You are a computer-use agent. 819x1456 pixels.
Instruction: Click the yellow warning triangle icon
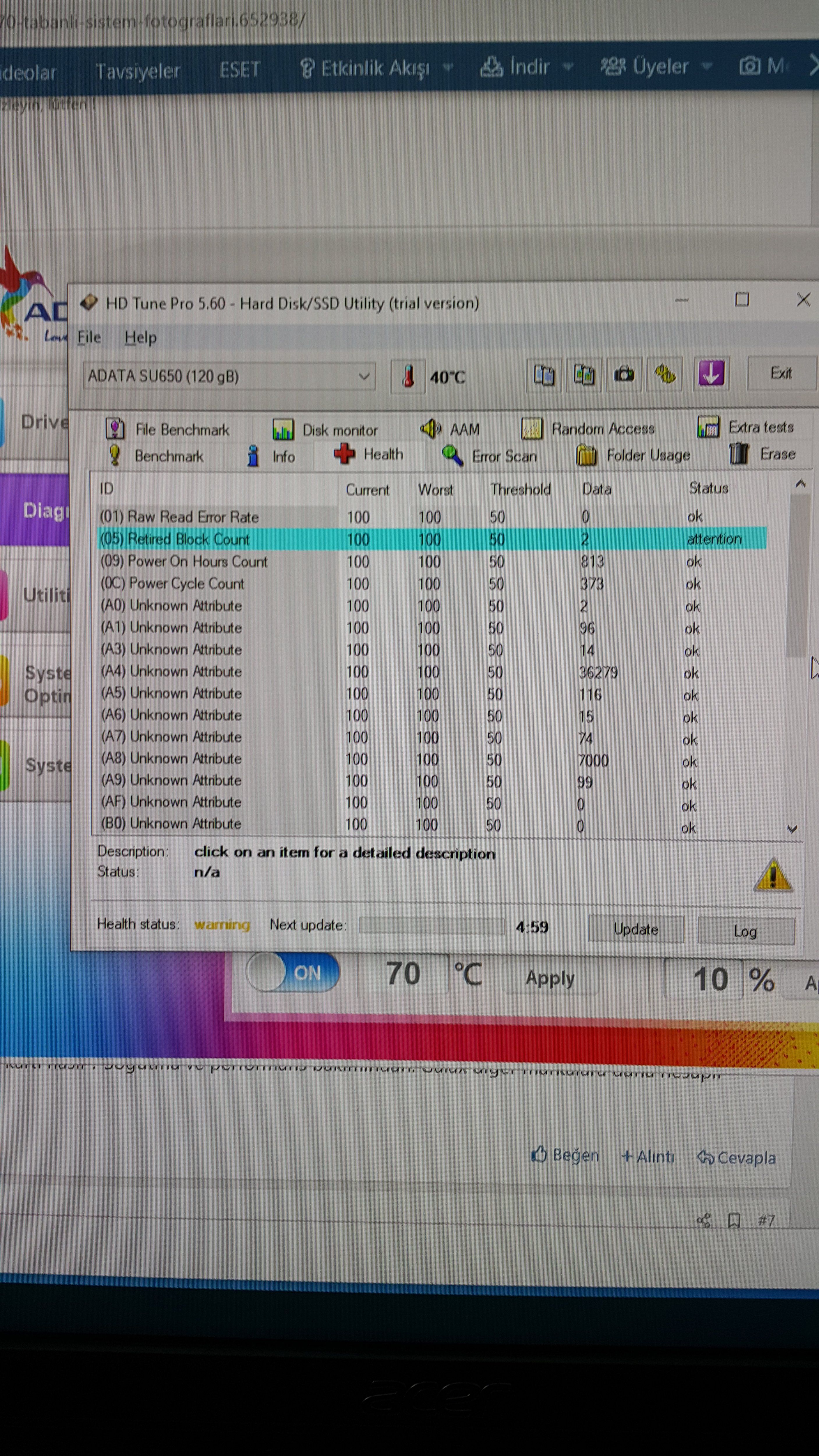(x=773, y=877)
